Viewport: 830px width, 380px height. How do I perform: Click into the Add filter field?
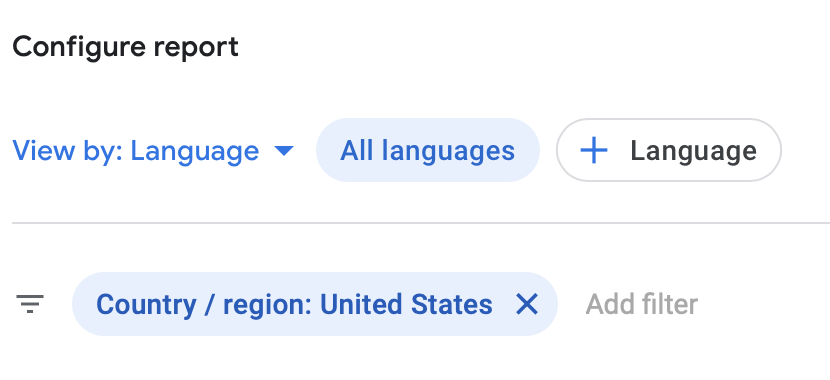(642, 304)
